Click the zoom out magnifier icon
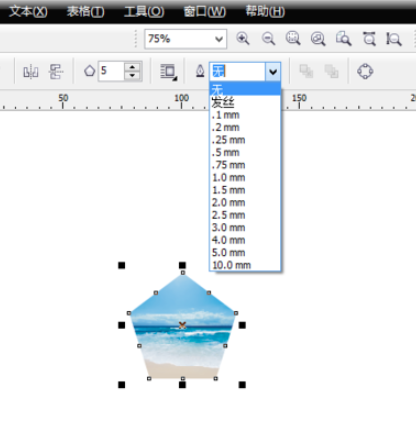This screenshot has height=445, width=416. (x=268, y=39)
